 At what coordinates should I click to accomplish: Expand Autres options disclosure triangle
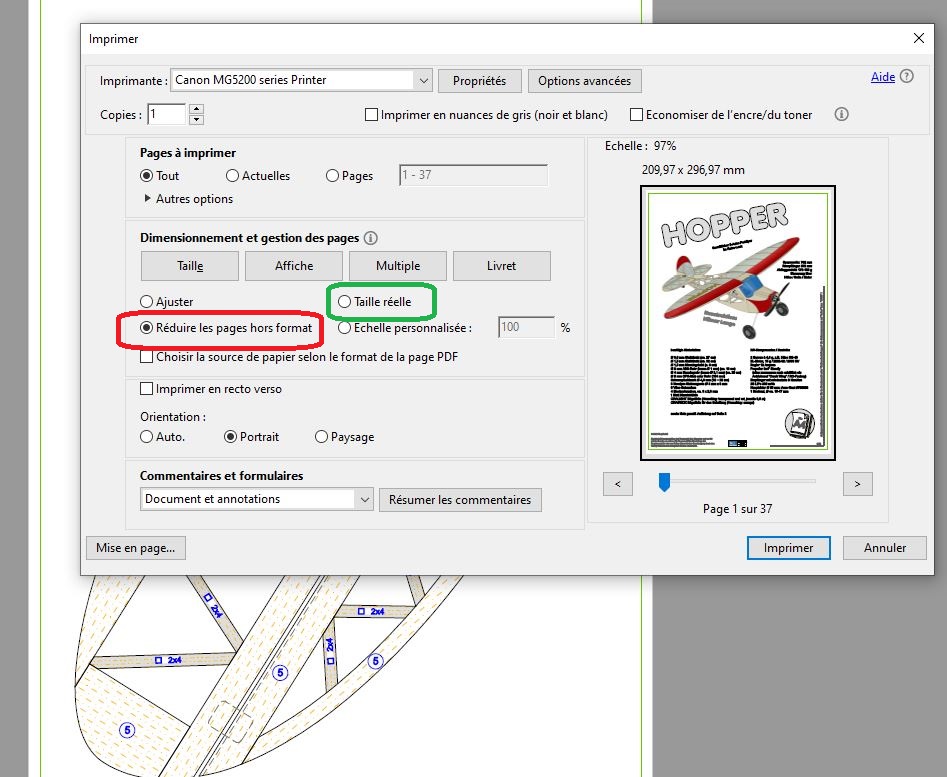[149, 199]
